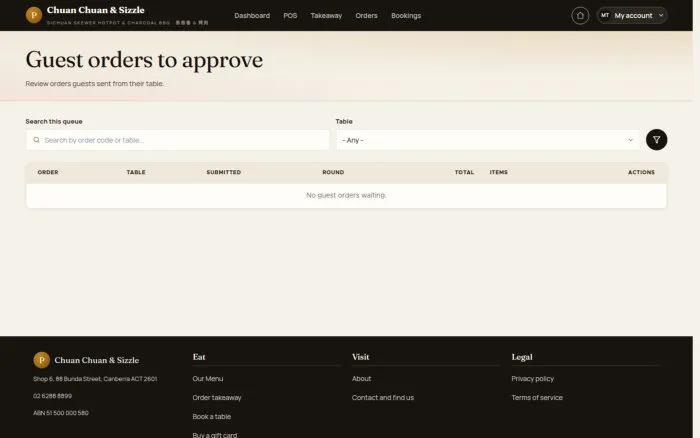
Task: Focus the 'Search by order code or table' field
Action: coord(178,140)
